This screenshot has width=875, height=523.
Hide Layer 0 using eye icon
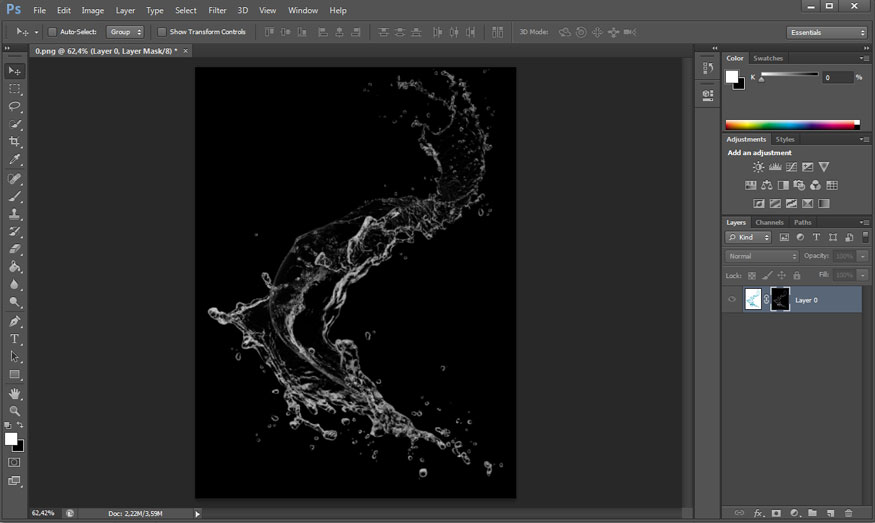(732, 299)
